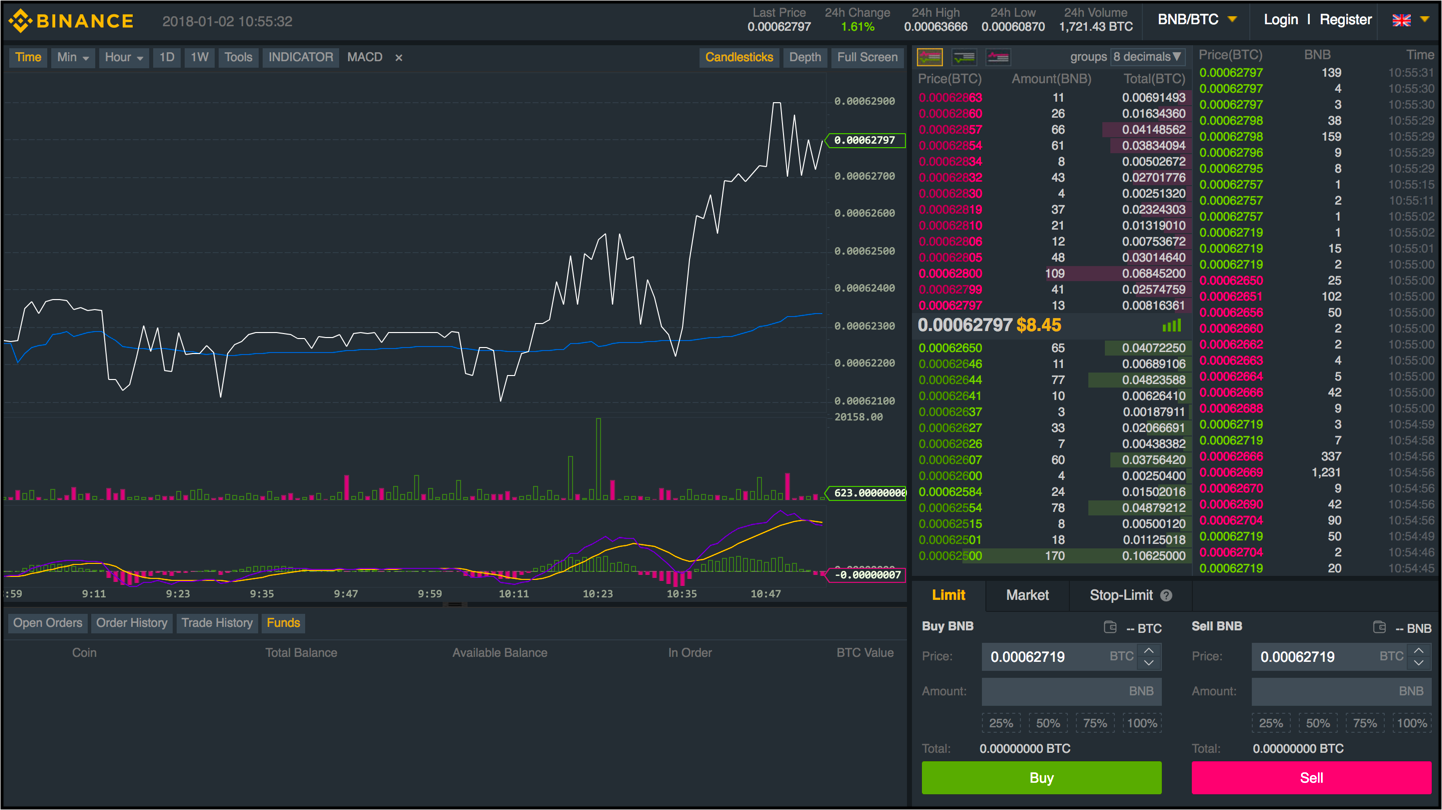Screen dimensions: 1442x810
Task: Enter Full Screen chart mode
Action: point(867,58)
